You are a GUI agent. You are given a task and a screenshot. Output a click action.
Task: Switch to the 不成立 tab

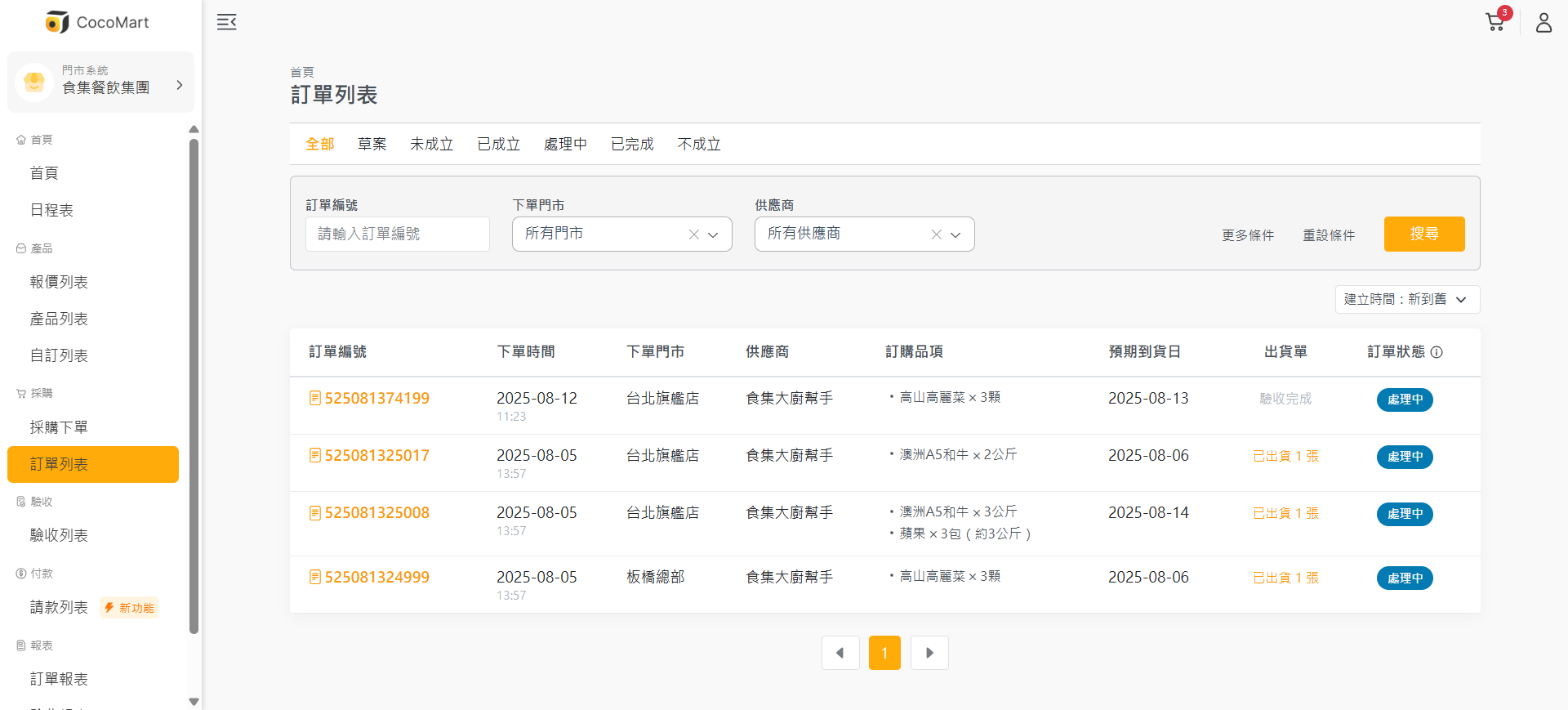(x=700, y=144)
